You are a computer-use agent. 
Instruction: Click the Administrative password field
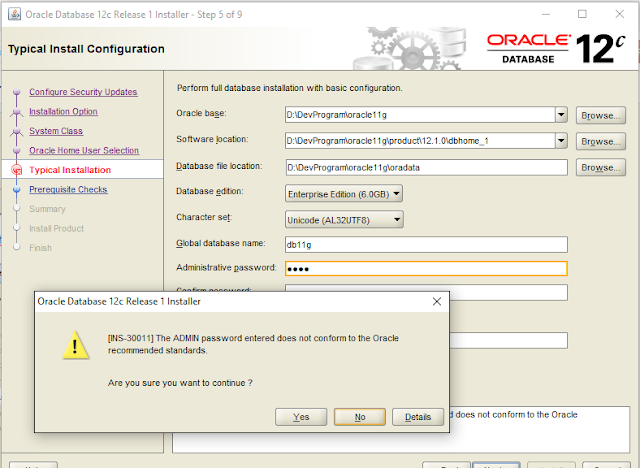[426, 268]
